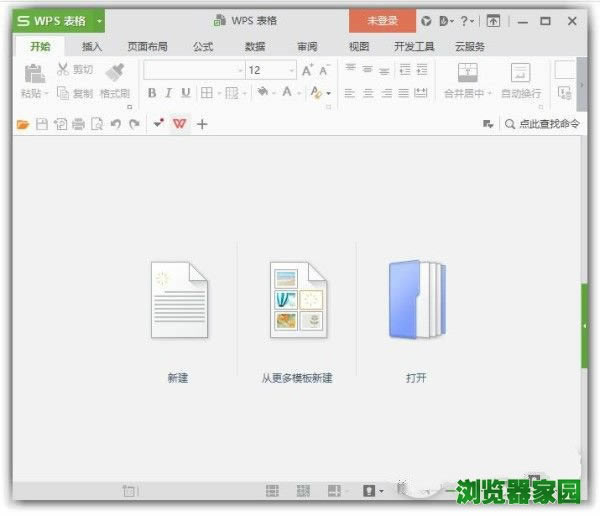Switch to the 数据 tab
Screen dimensions: 600x516
coord(255,47)
